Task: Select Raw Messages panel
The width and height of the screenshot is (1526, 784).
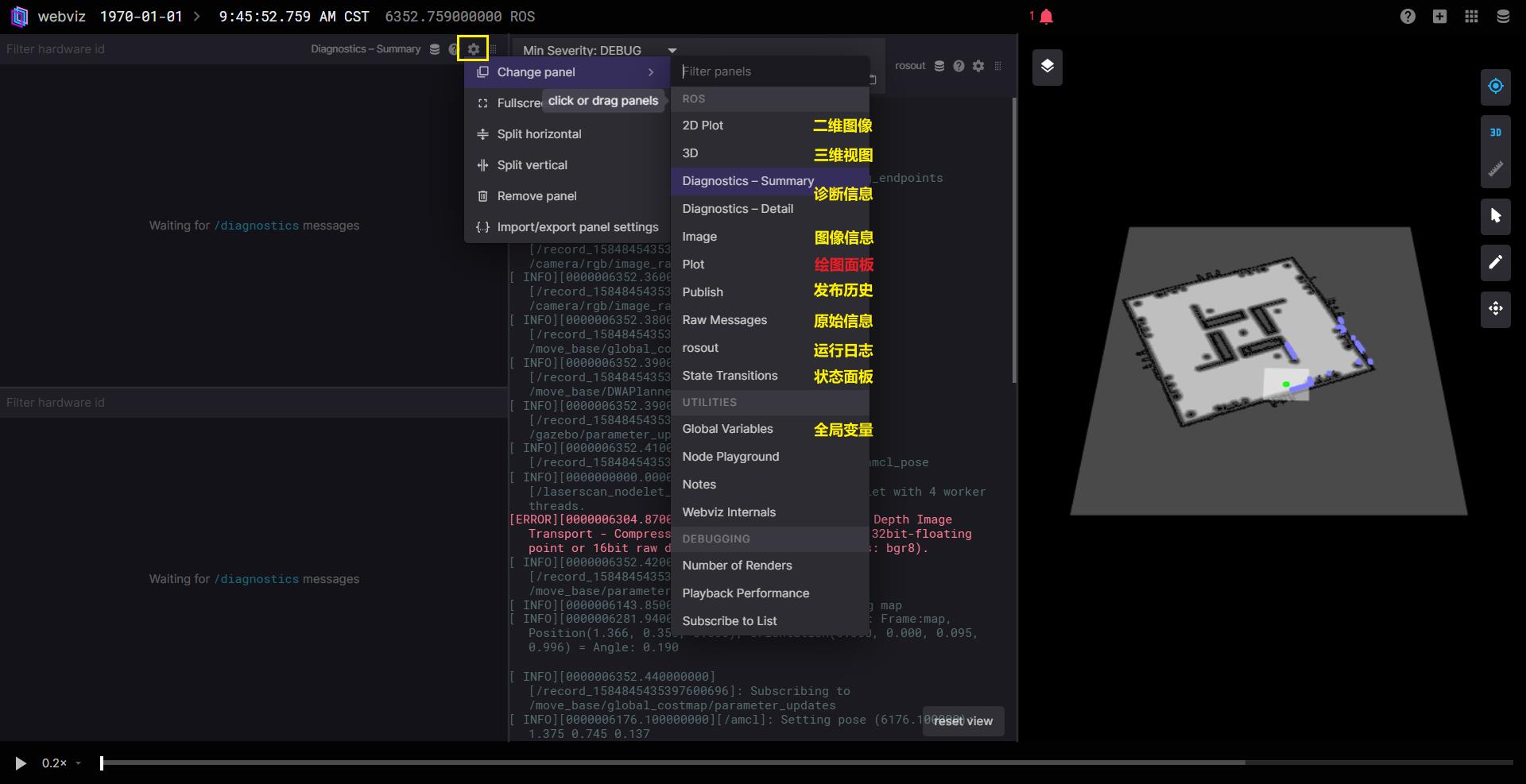Action: pyautogui.click(x=770, y=320)
